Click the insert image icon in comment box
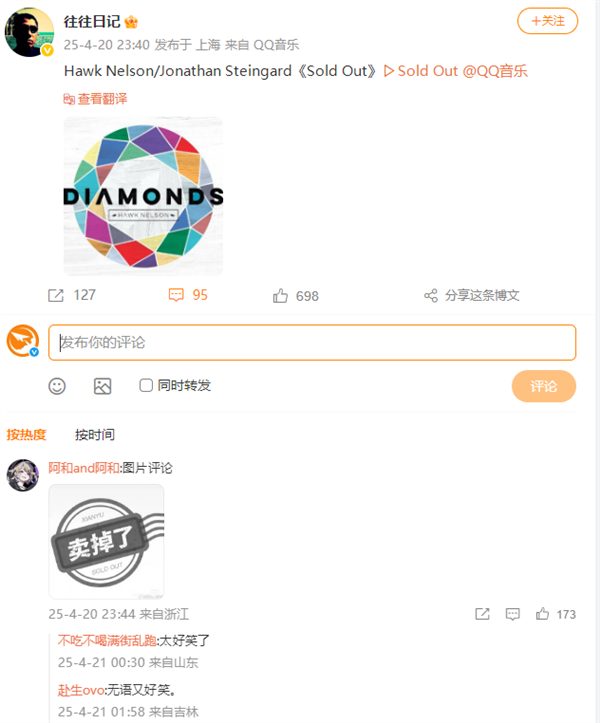This screenshot has height=723, width=600. pyautogui.click(x=102, y=386)
